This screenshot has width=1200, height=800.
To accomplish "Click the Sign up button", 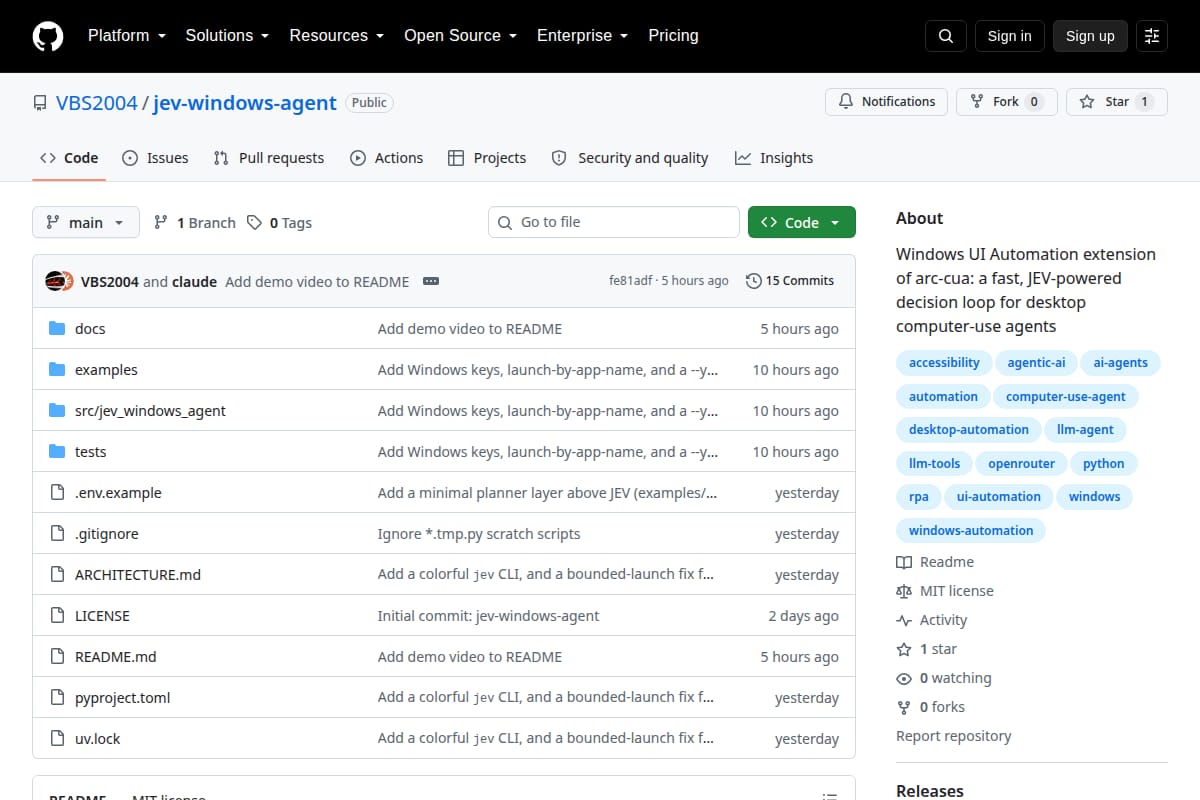I will point(1090,36).
